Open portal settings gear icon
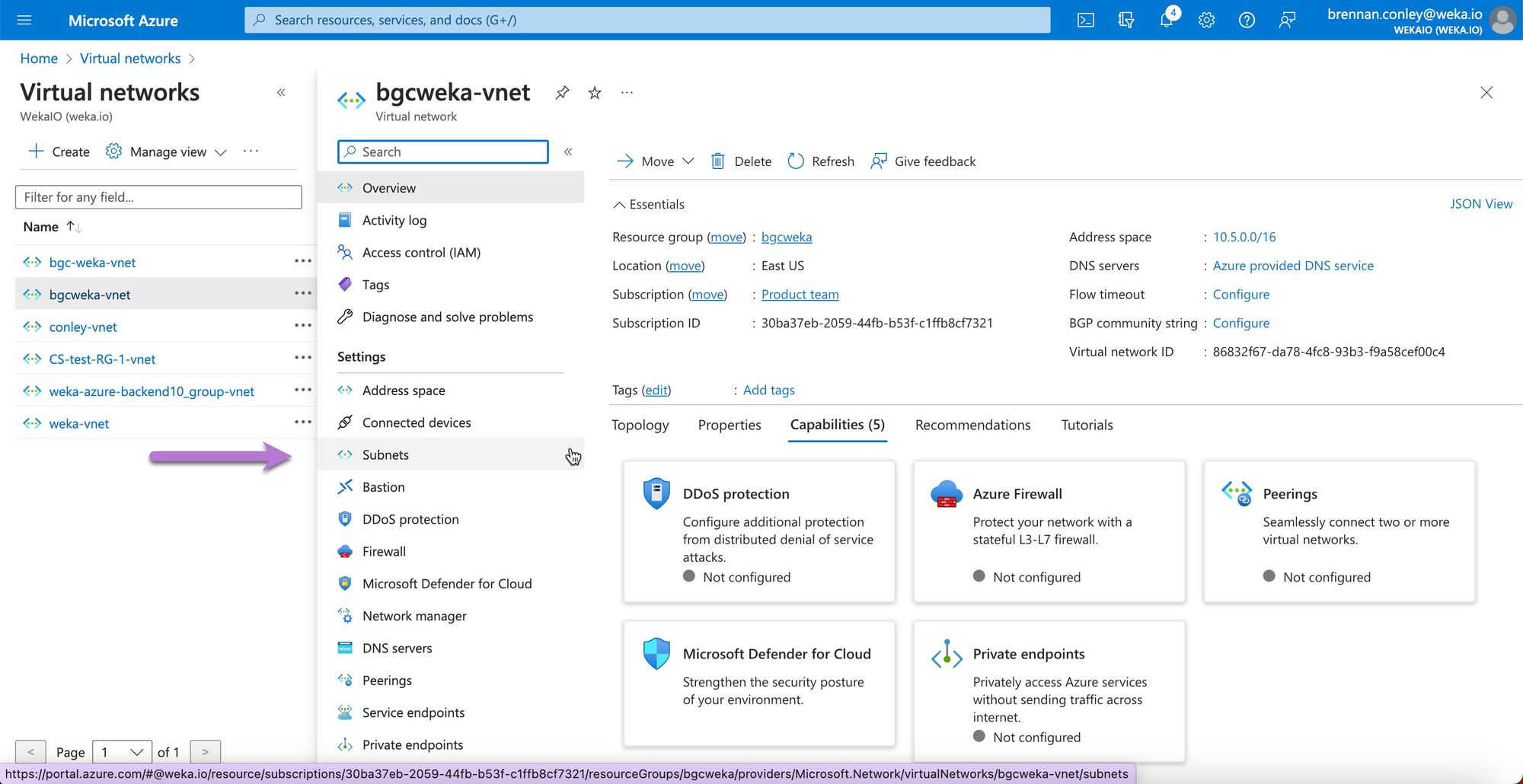Viewport: 1523px width, 784px height. tap(1206, 20)
